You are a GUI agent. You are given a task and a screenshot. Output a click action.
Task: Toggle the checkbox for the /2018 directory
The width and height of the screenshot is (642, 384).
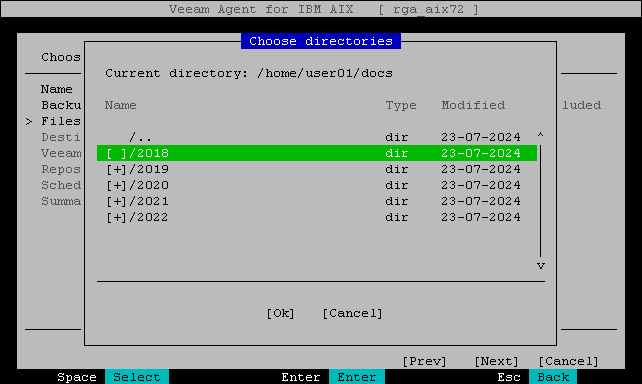coord(116,153)
